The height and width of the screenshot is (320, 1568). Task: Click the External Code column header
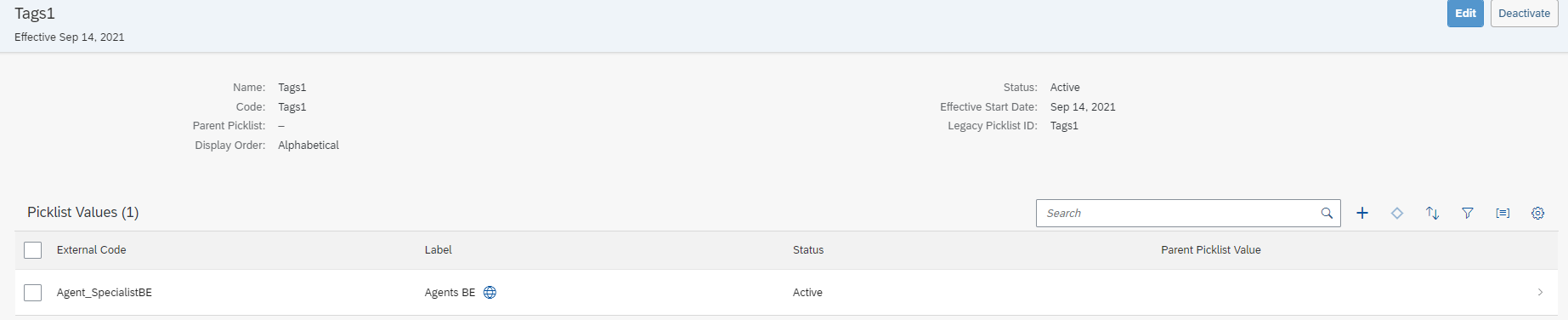tap(91, 250)
